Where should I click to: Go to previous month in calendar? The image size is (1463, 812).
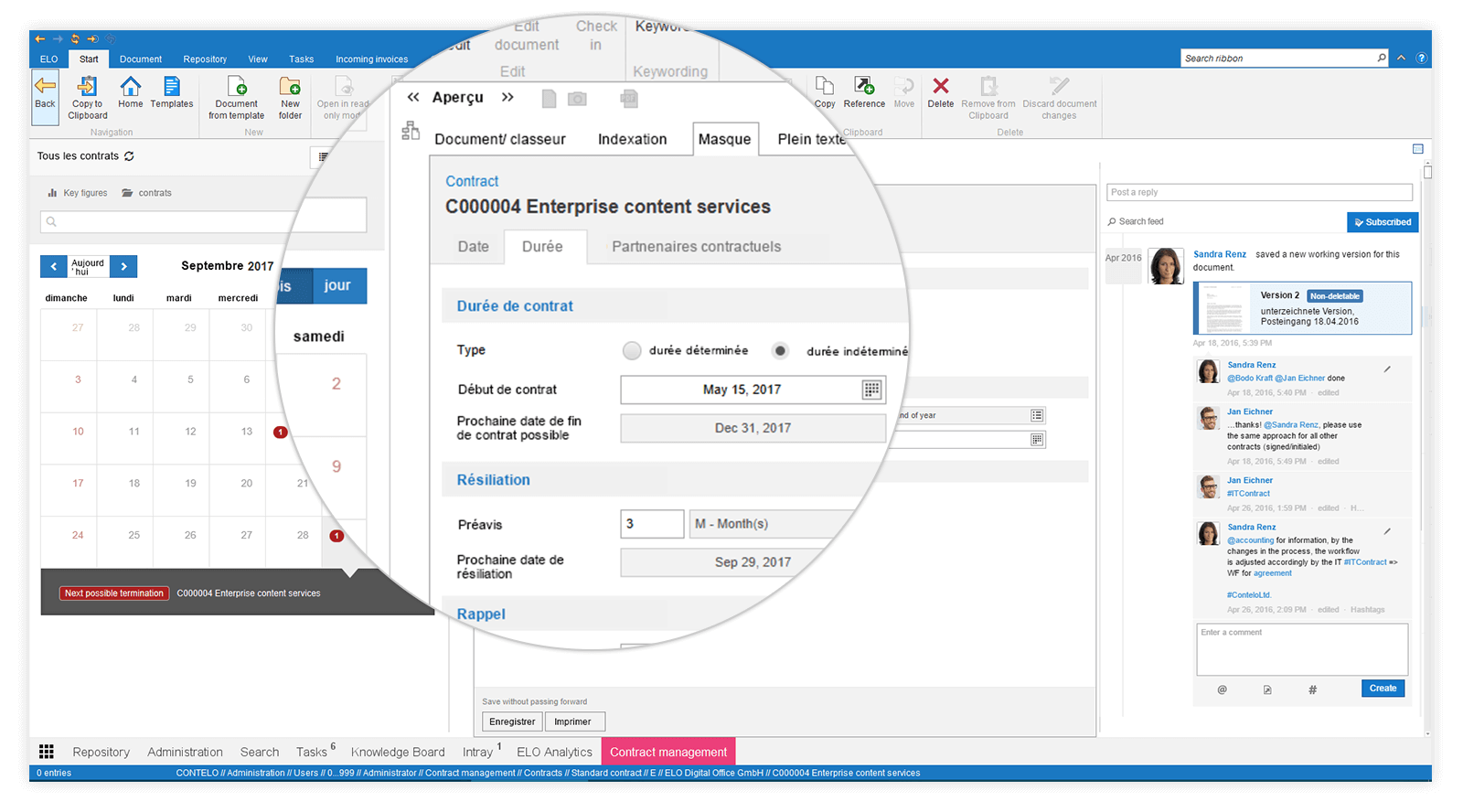pos(54,266)
